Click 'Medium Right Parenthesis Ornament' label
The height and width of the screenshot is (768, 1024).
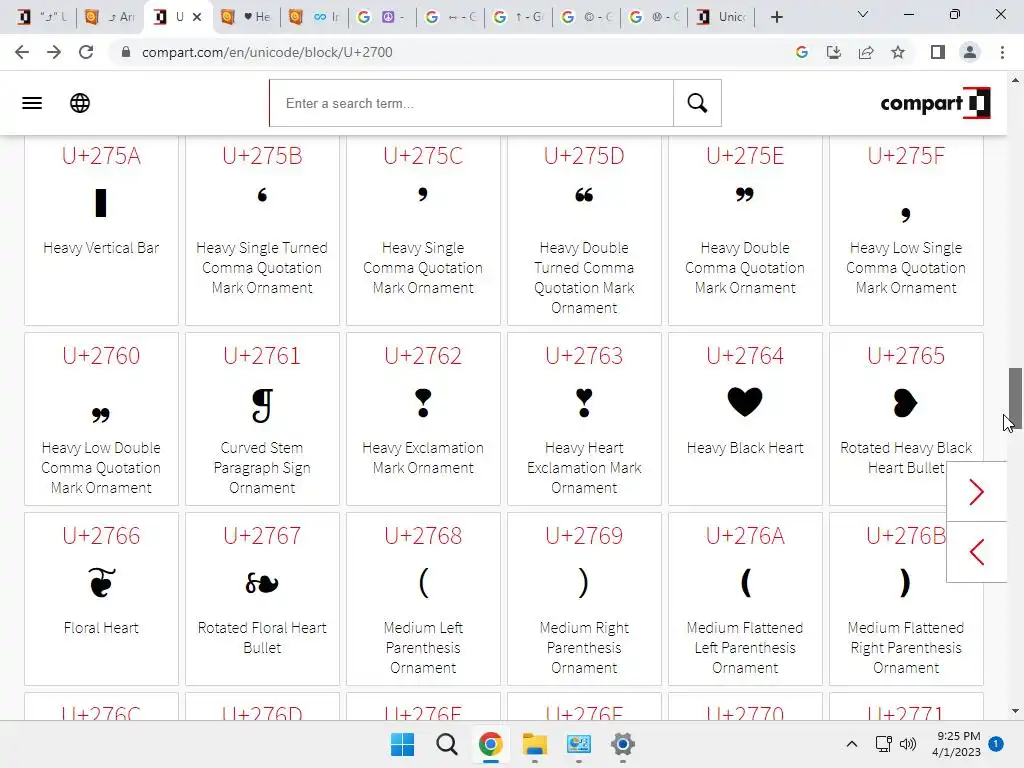[584, 648]
